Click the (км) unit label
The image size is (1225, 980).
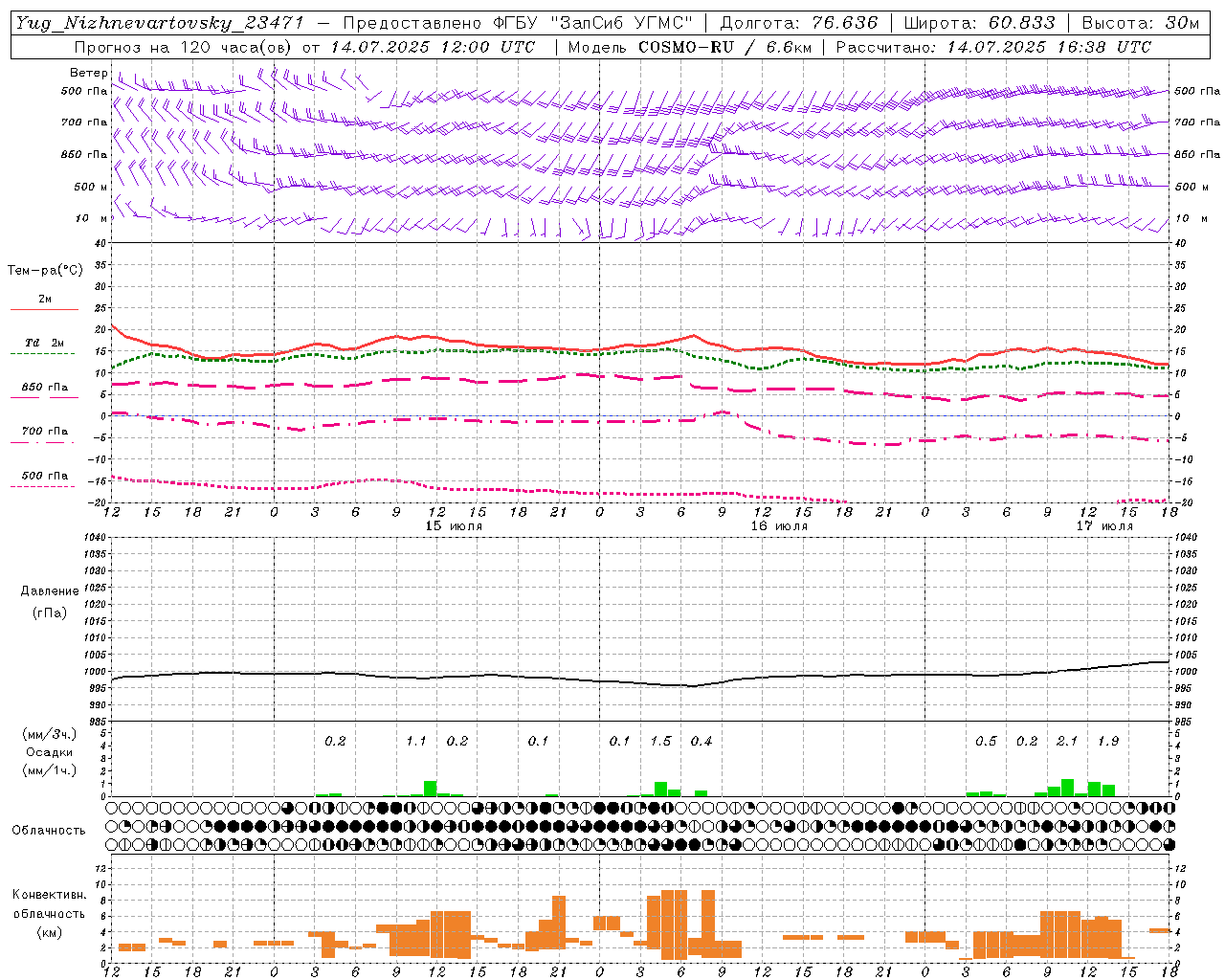(49, 931)
